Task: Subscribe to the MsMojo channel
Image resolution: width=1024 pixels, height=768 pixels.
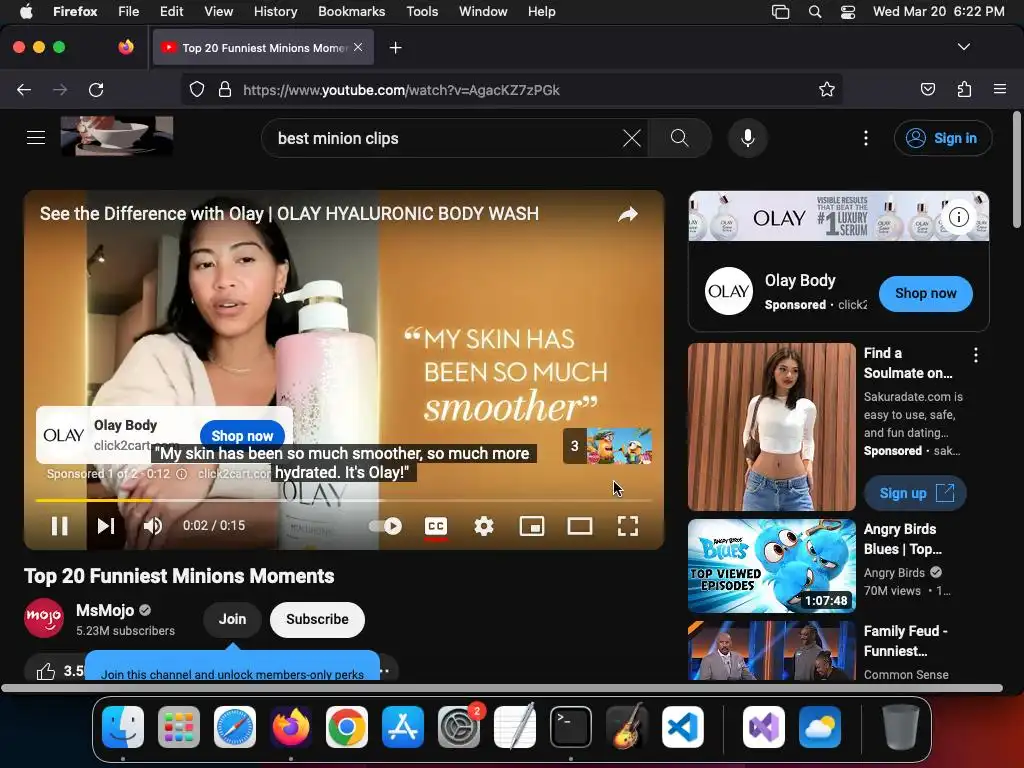Action: click(317, 619)
